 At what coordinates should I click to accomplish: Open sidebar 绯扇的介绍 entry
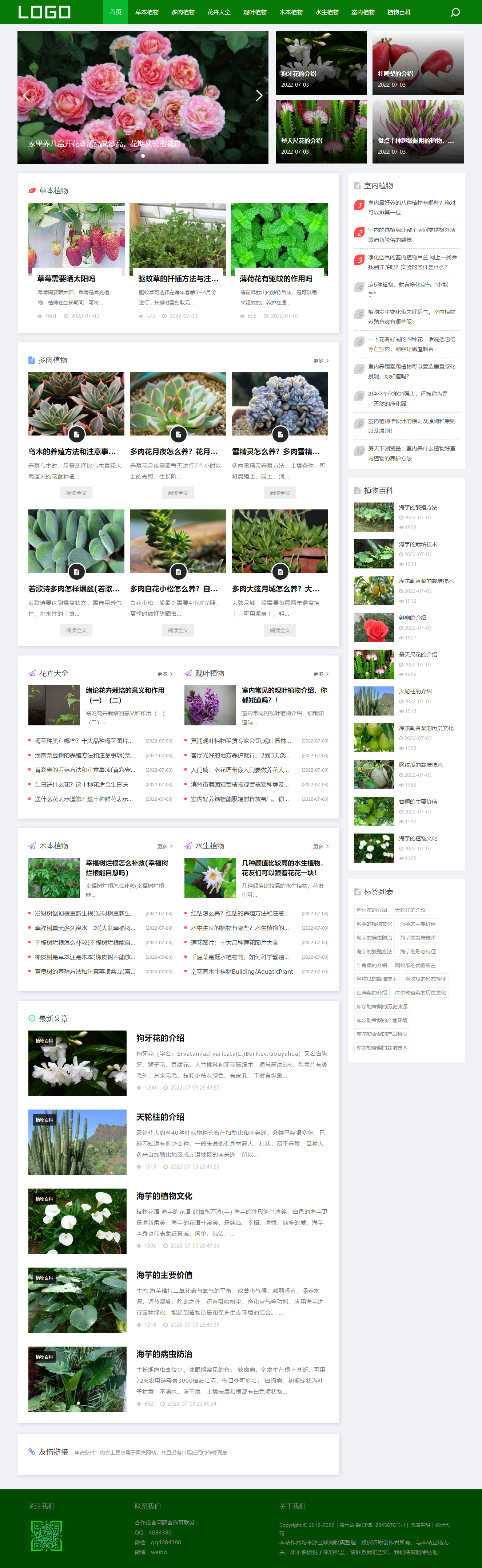[412, 618]
